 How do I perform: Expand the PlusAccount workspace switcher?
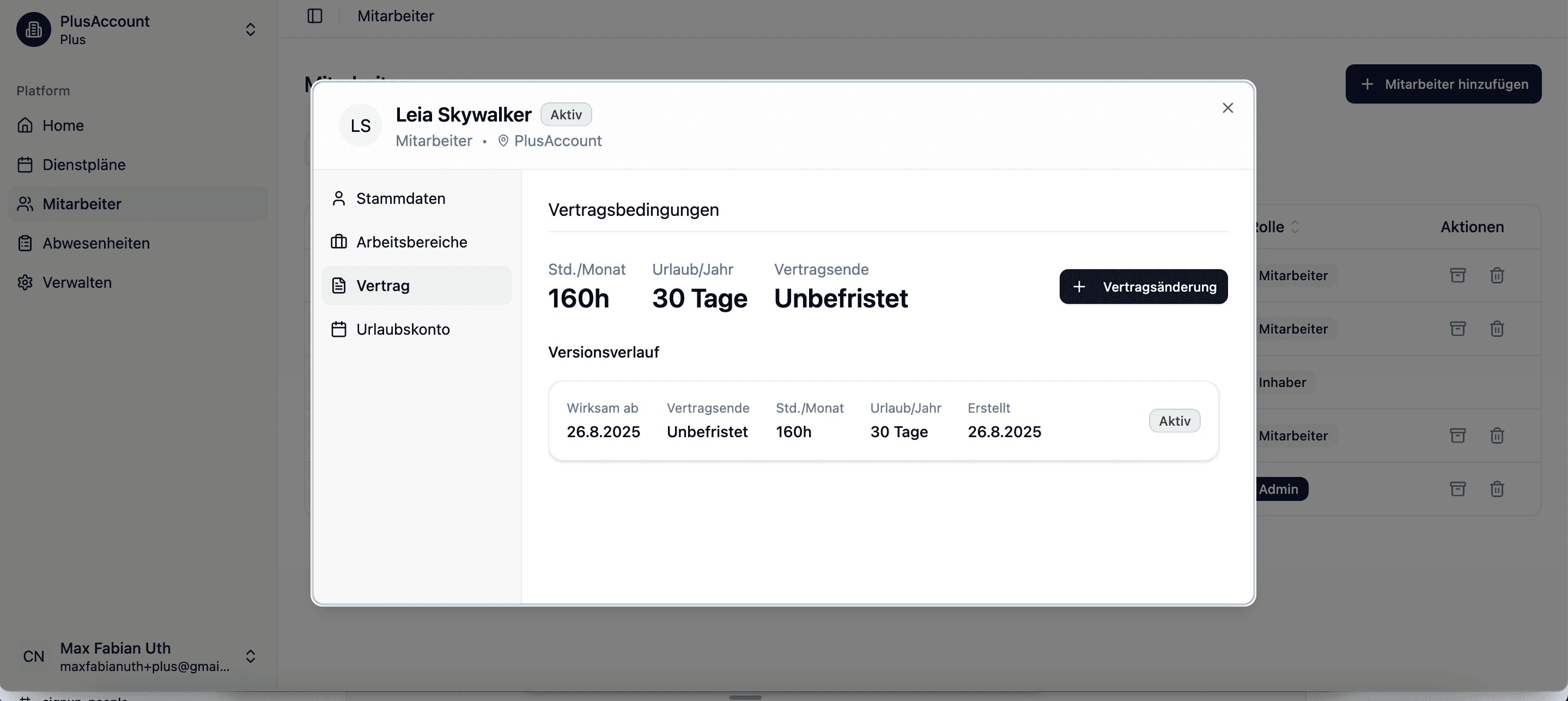250,29
